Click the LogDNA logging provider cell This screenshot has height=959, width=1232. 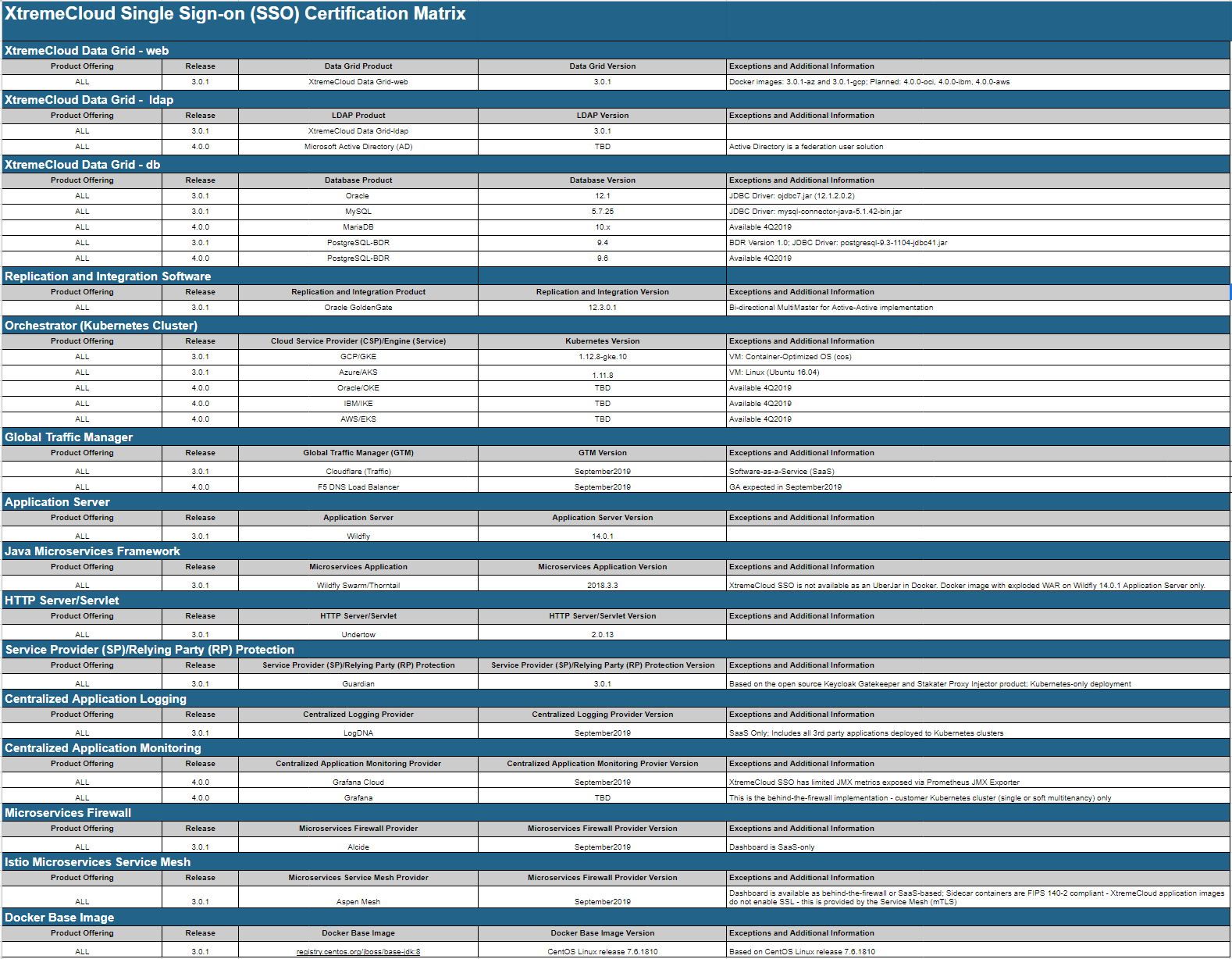[x=358, y=733]
